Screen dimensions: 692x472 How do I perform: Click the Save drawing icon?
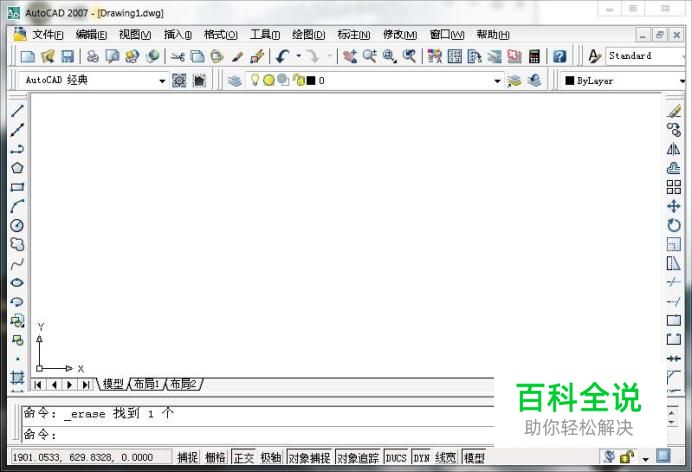point(68,56)
